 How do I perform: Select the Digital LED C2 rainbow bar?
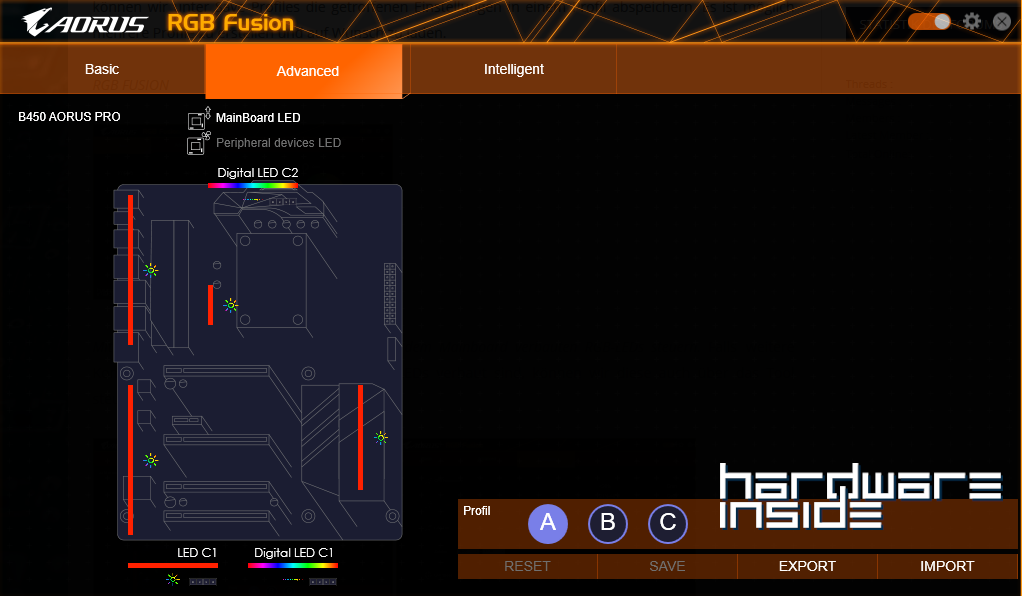(253, 186)
